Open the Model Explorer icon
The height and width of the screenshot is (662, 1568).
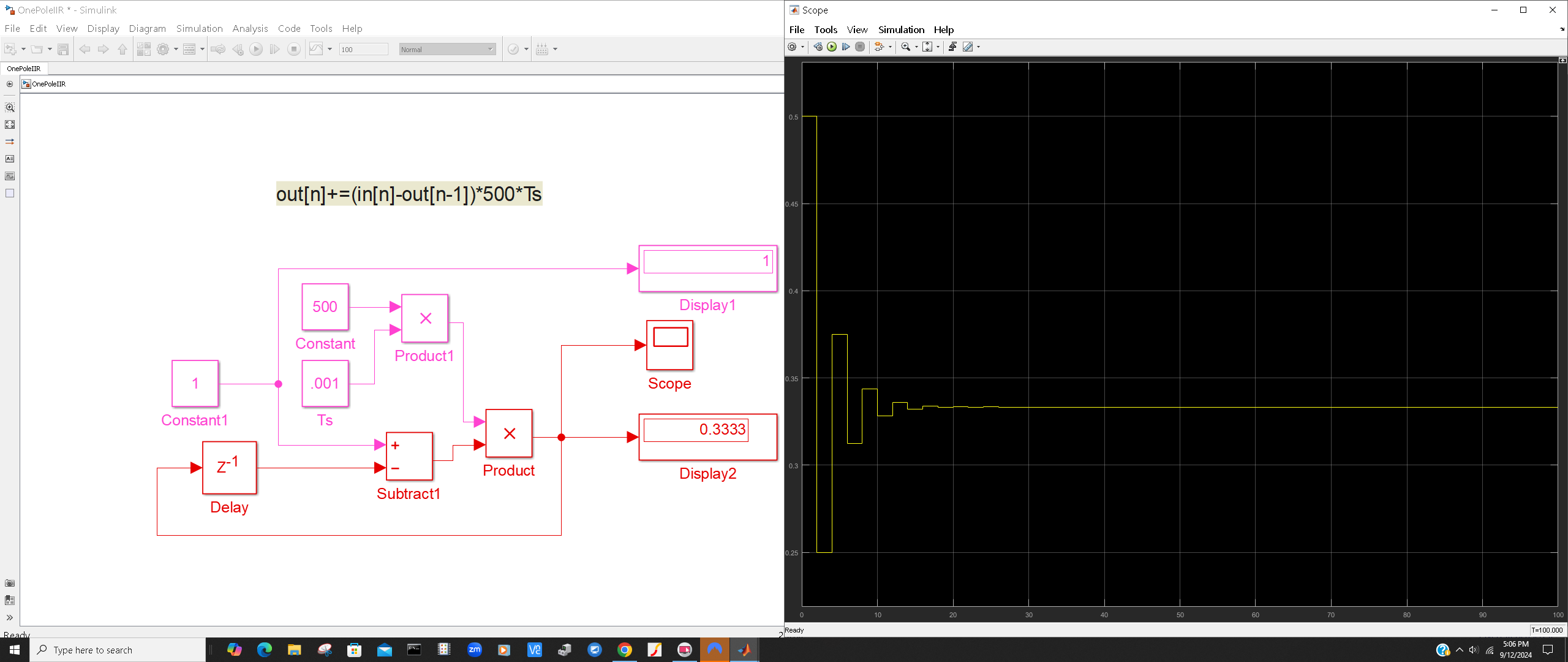(x=189, y=49)
